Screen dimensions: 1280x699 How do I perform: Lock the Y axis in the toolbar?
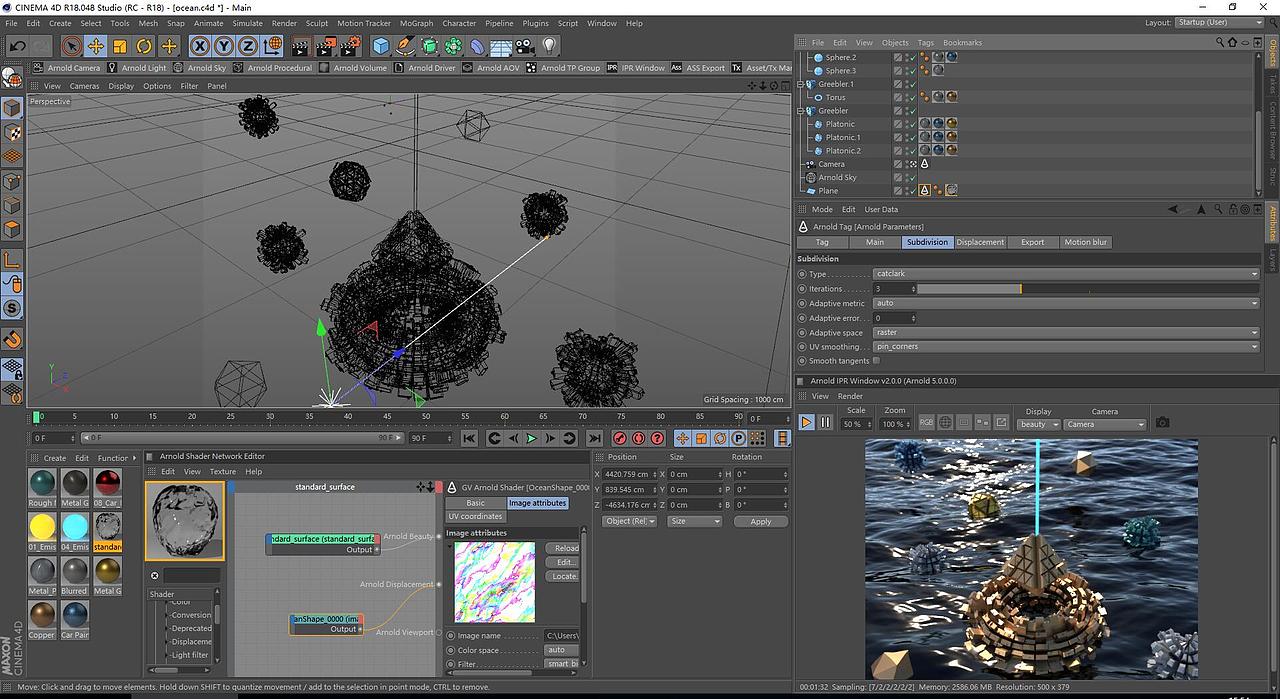point(224,45)
